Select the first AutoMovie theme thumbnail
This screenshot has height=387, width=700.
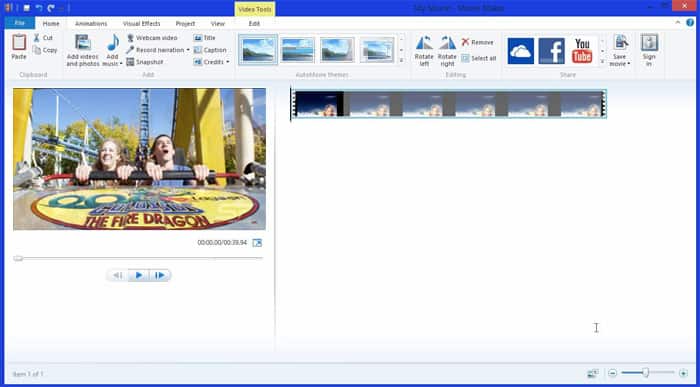tap(258, 50)
